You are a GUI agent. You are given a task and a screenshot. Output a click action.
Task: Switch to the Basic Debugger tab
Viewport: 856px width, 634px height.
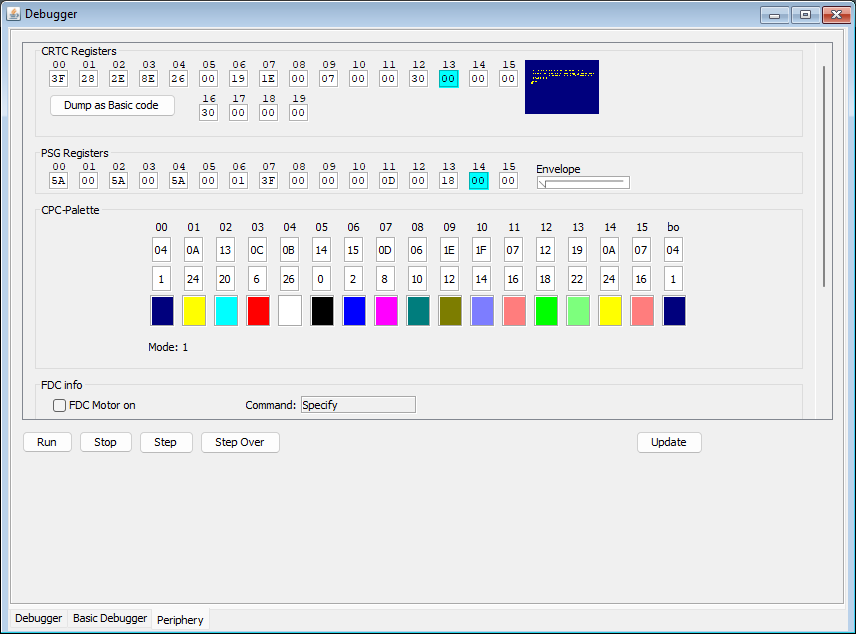110,618
